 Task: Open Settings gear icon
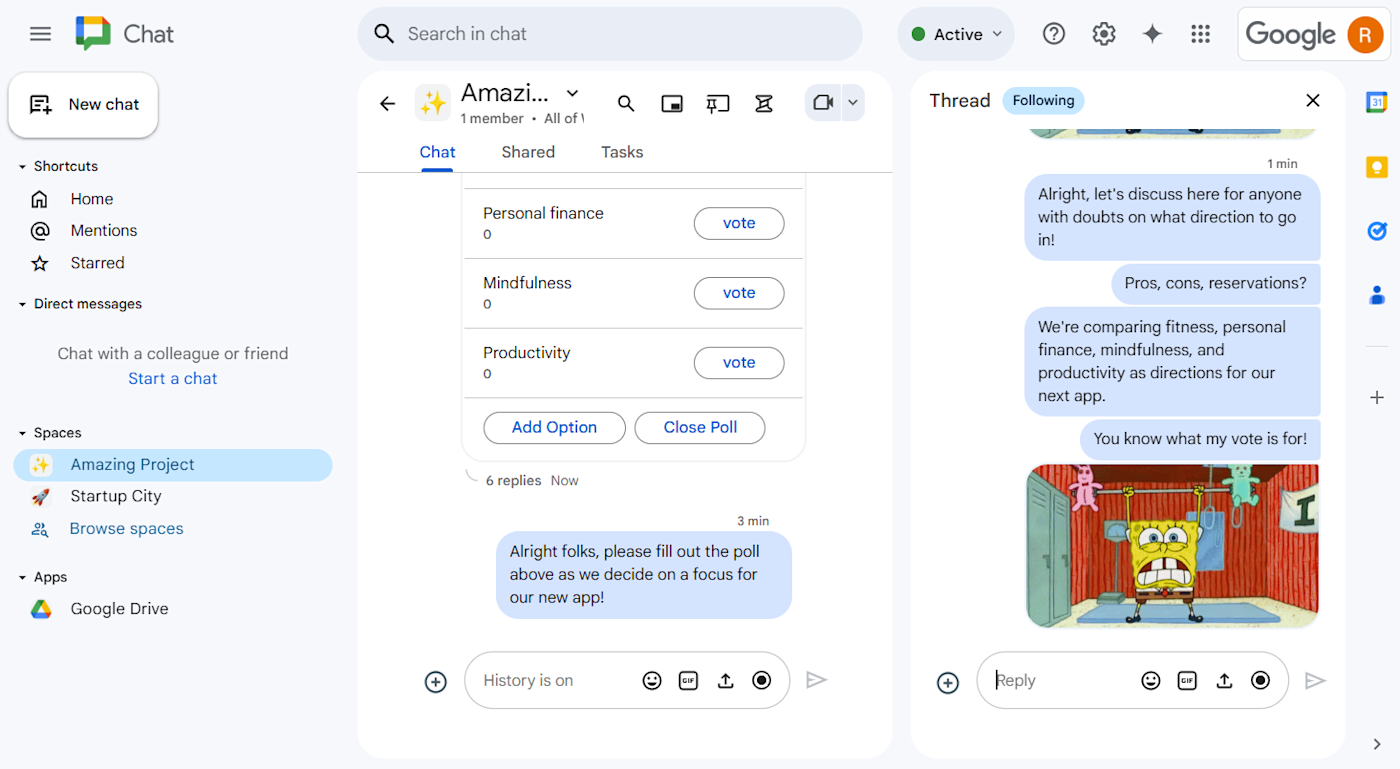coord(1104,34)
